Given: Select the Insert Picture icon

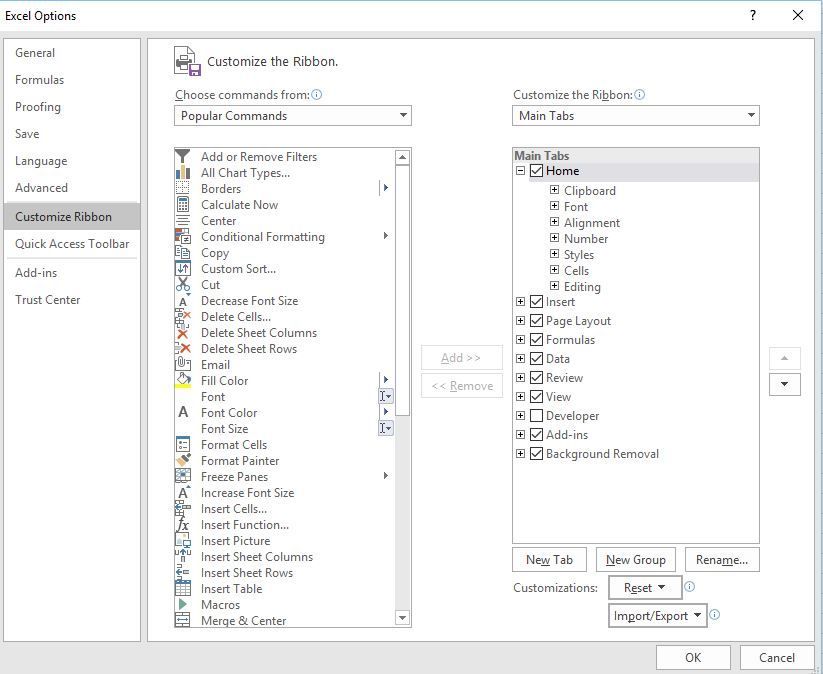Looking at the screenshot, I should (x=183, y=540).
